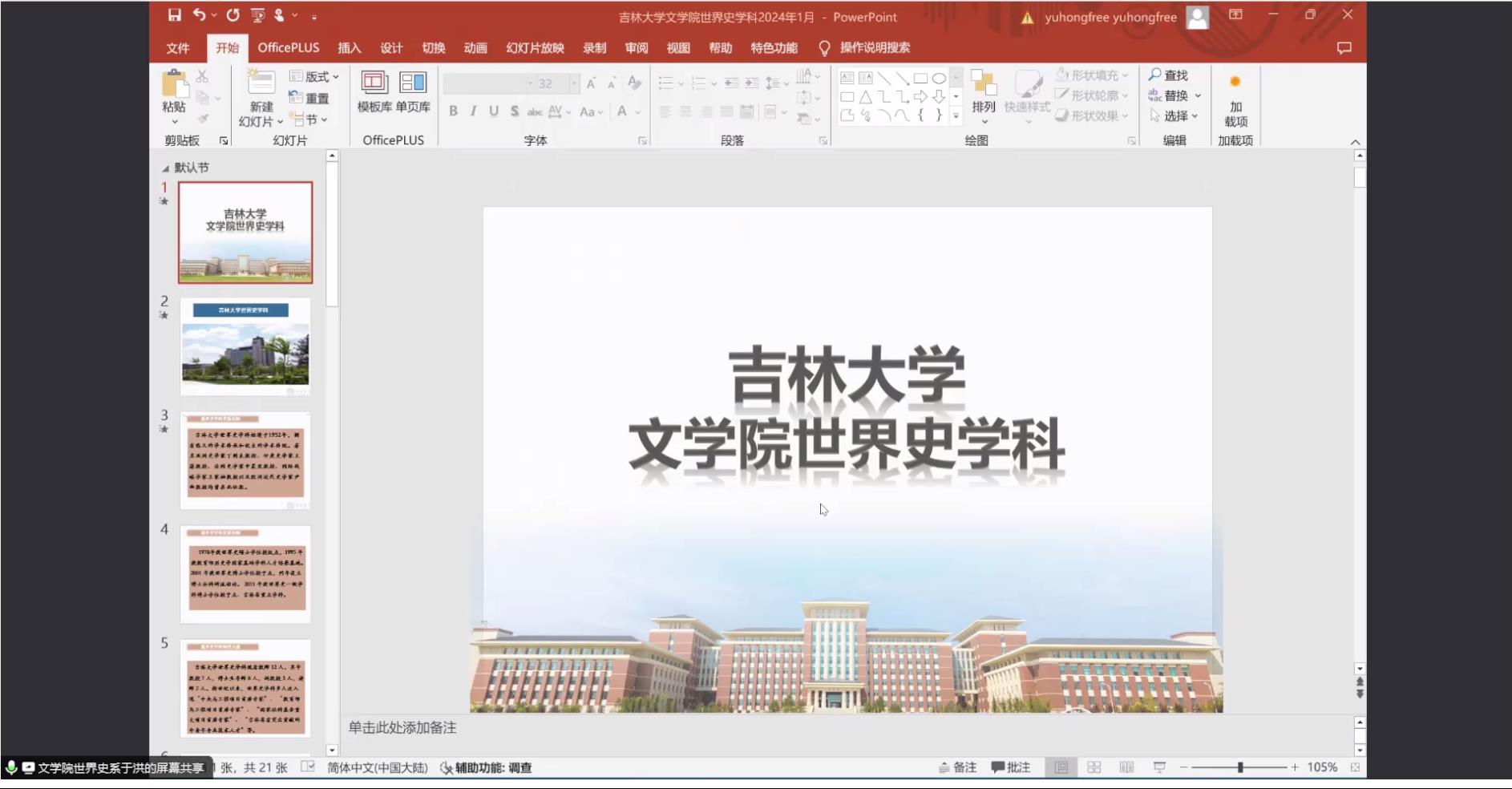Toggle reading view in status bar
Viewport: 1512px width, 789px height.
1126,767
